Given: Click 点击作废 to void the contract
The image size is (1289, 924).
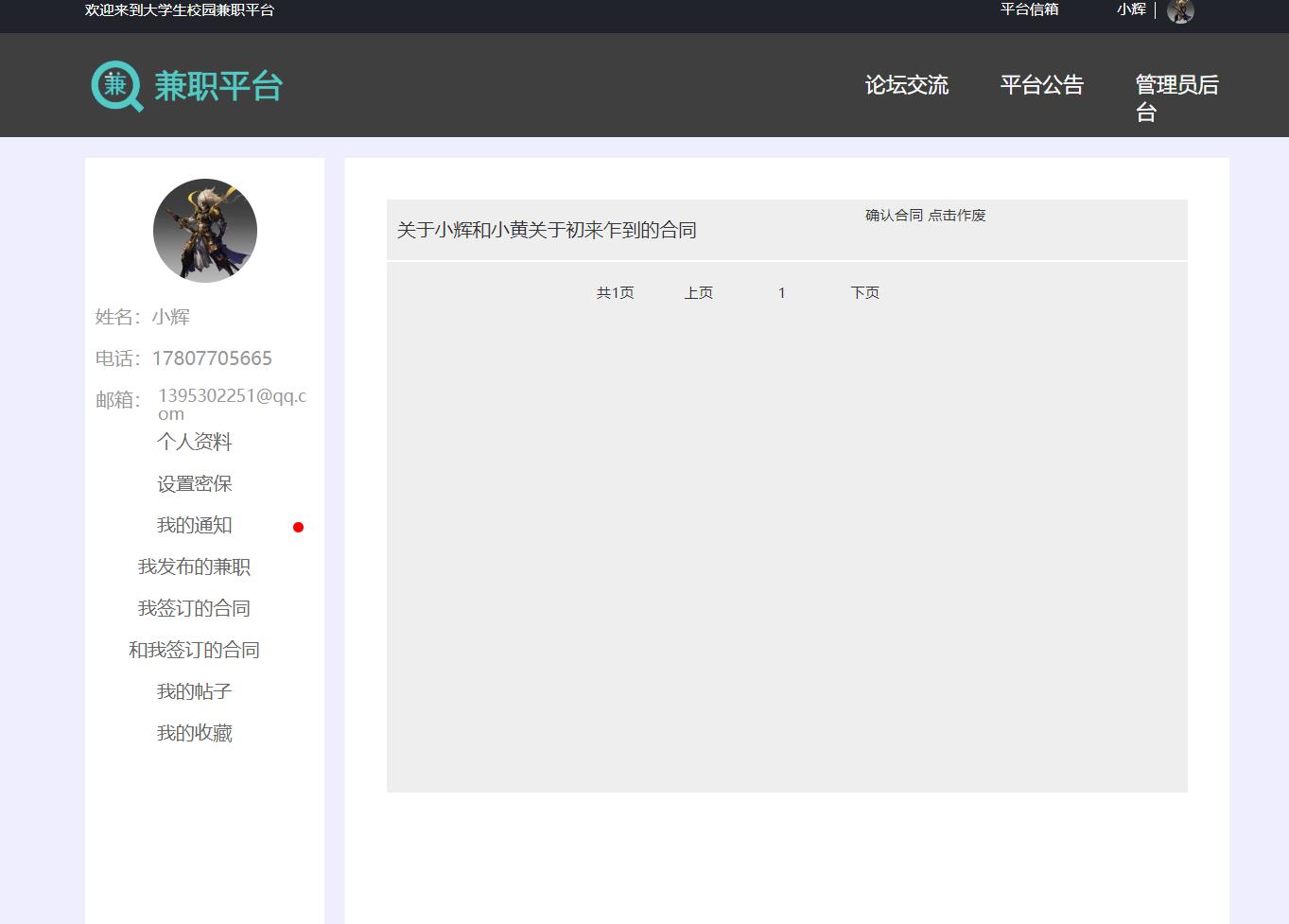Looking at the screenshot, I should point(956,215).
